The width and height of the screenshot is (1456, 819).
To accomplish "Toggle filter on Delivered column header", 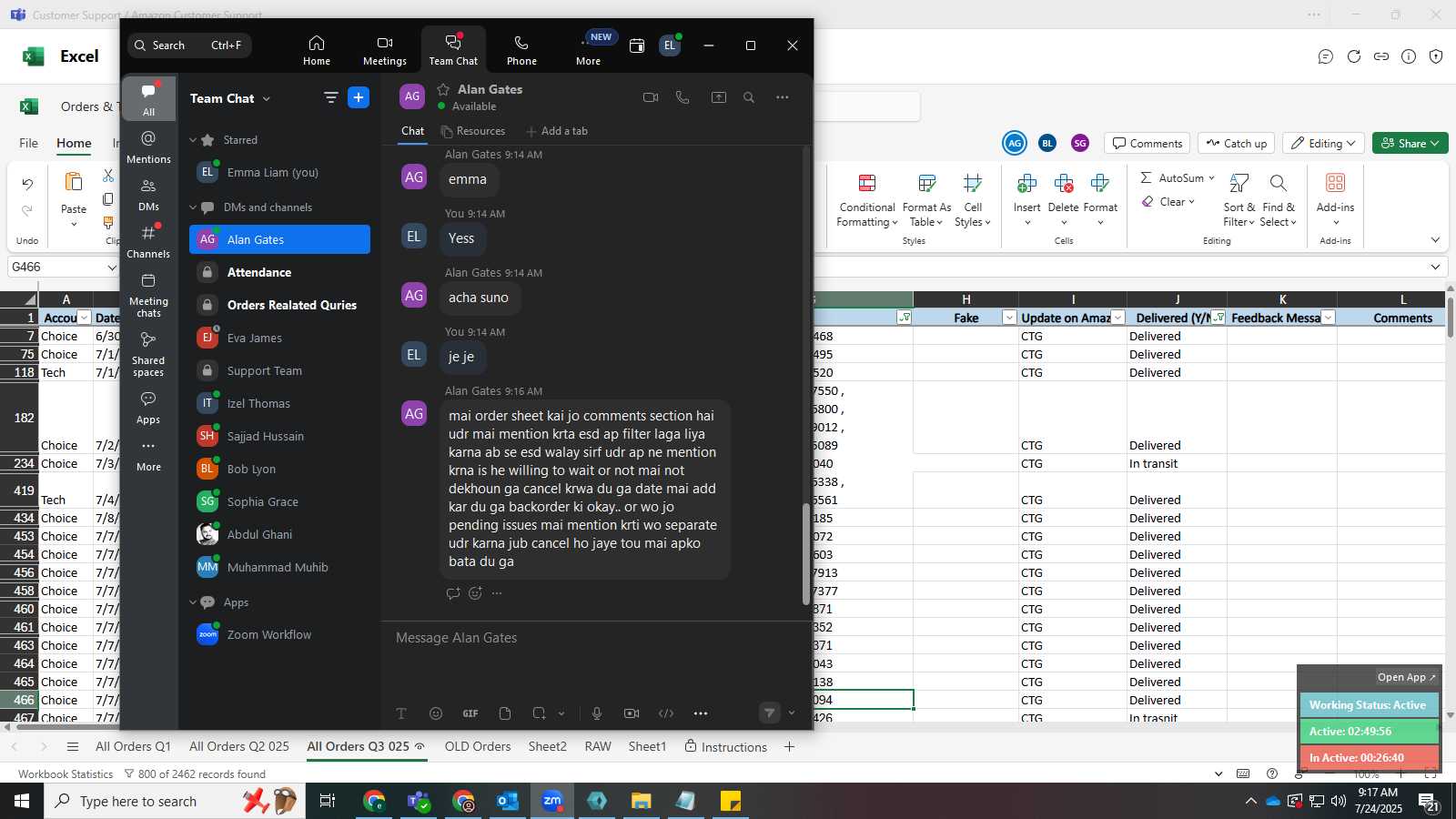I will [1218, 318].
